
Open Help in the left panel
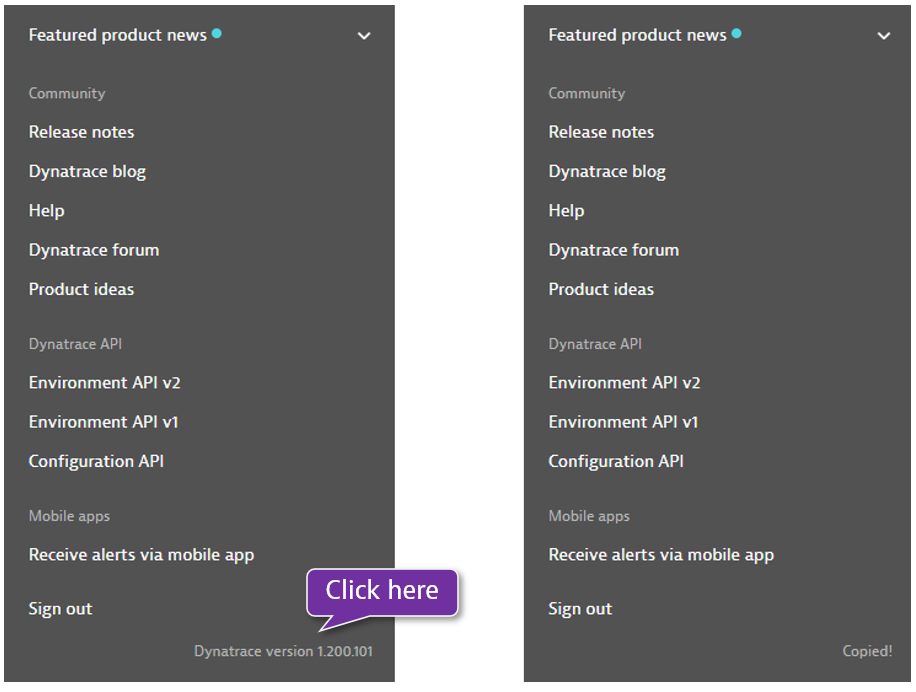[x=46, y=211]
